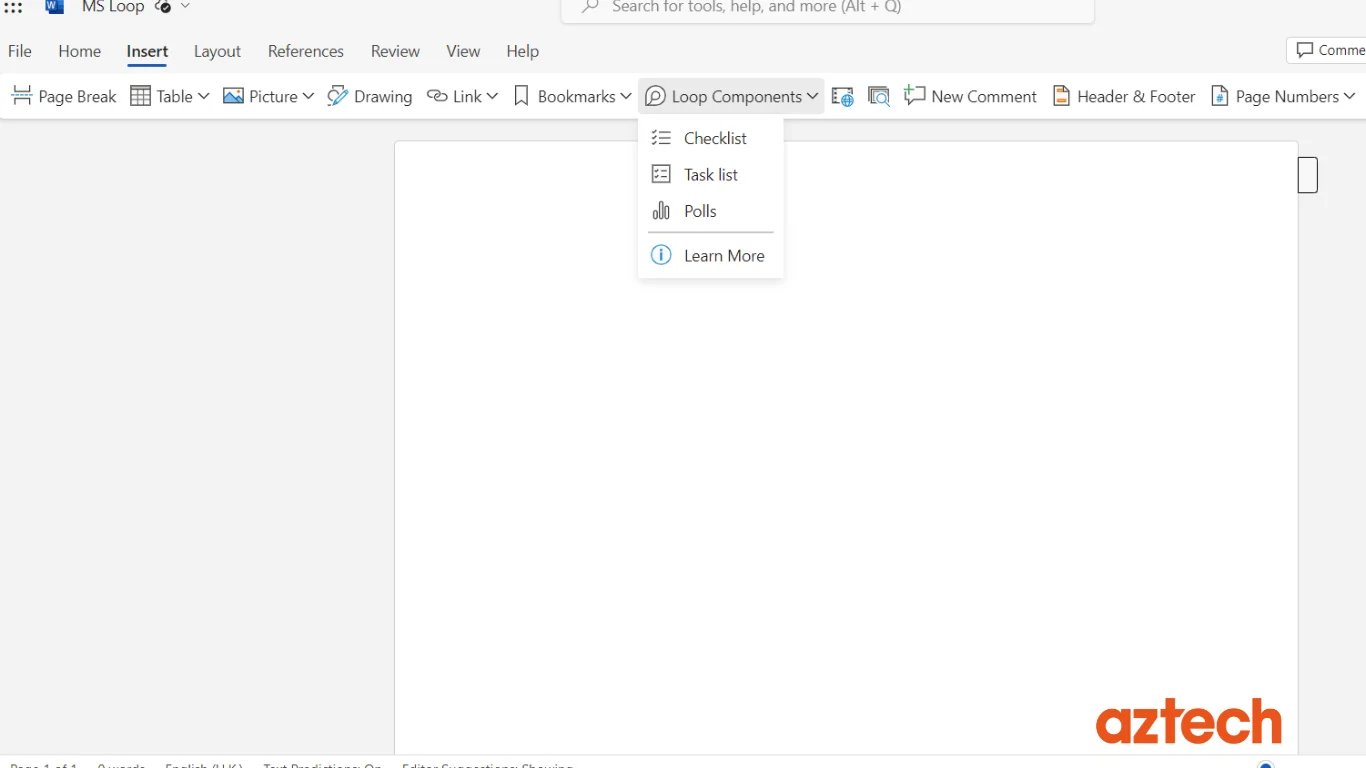Change the document language from English (U.K.)
Screen dimensions: 1366x768
[203, 764]
